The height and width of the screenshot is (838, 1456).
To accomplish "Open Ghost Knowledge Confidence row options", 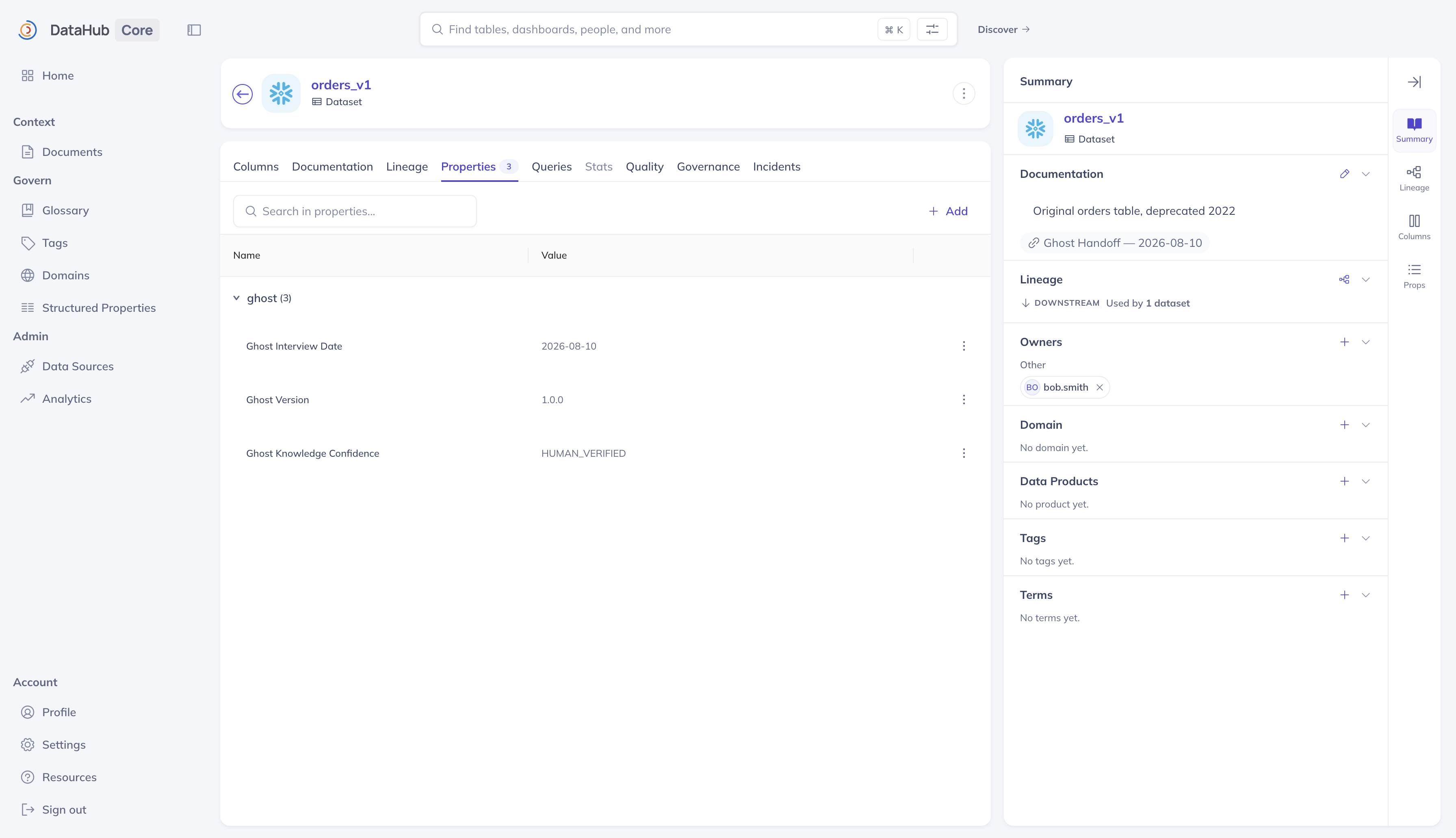I will [964, 453].
